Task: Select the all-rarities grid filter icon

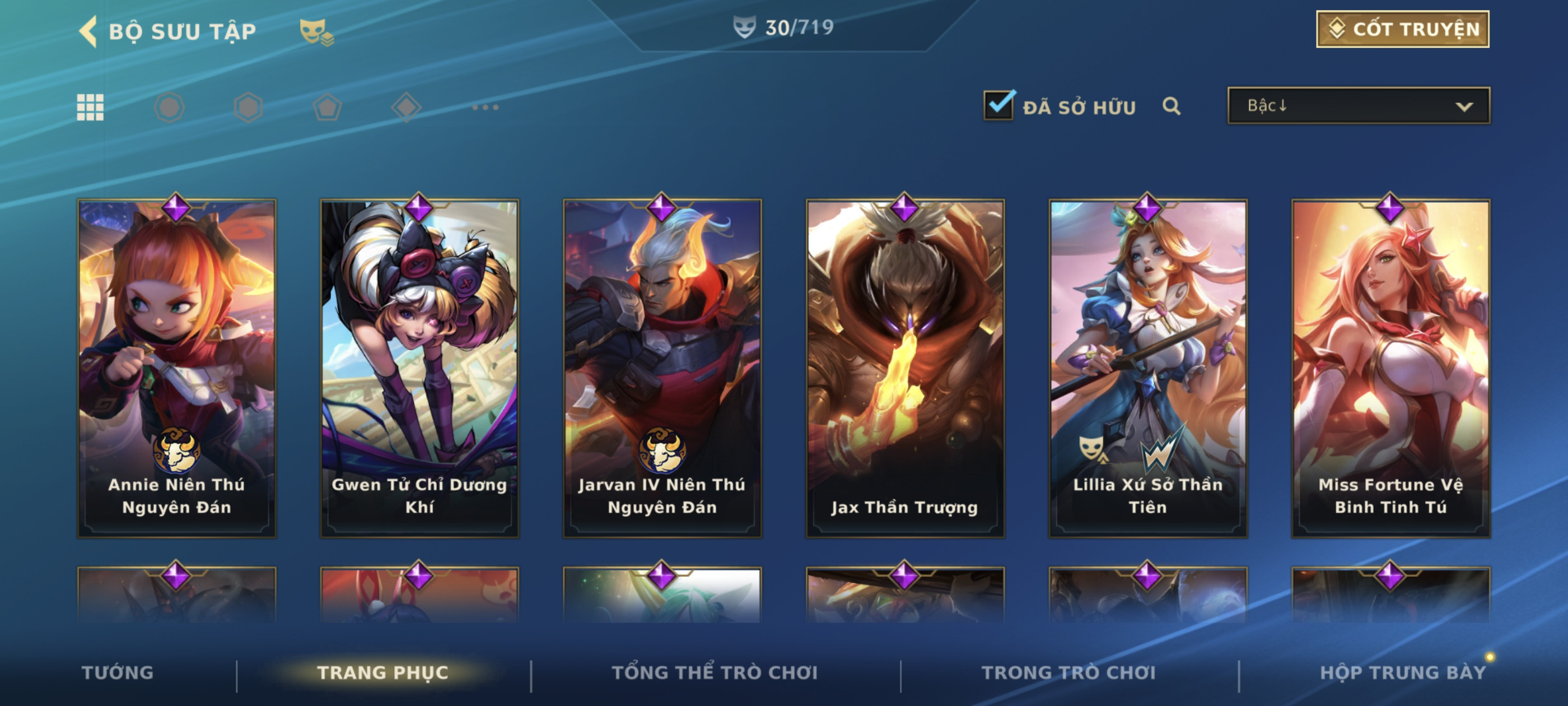Action: 90,107
